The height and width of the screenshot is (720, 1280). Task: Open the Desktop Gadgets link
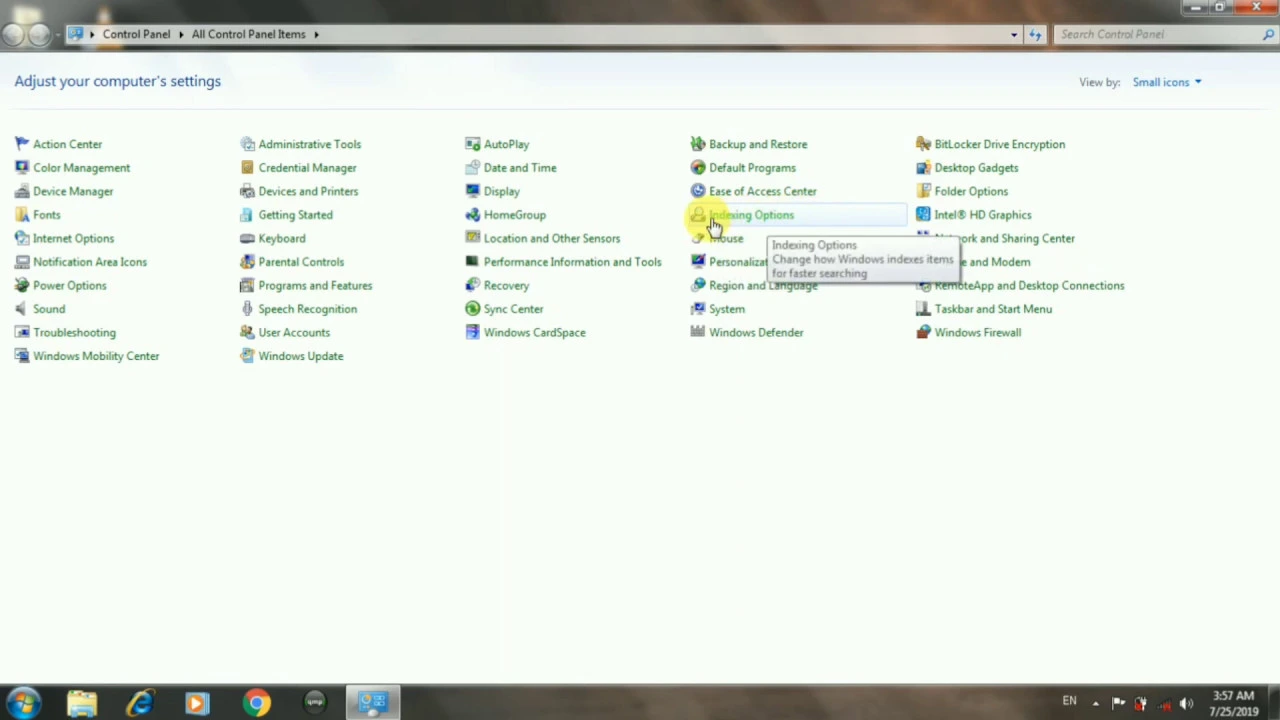976,168
